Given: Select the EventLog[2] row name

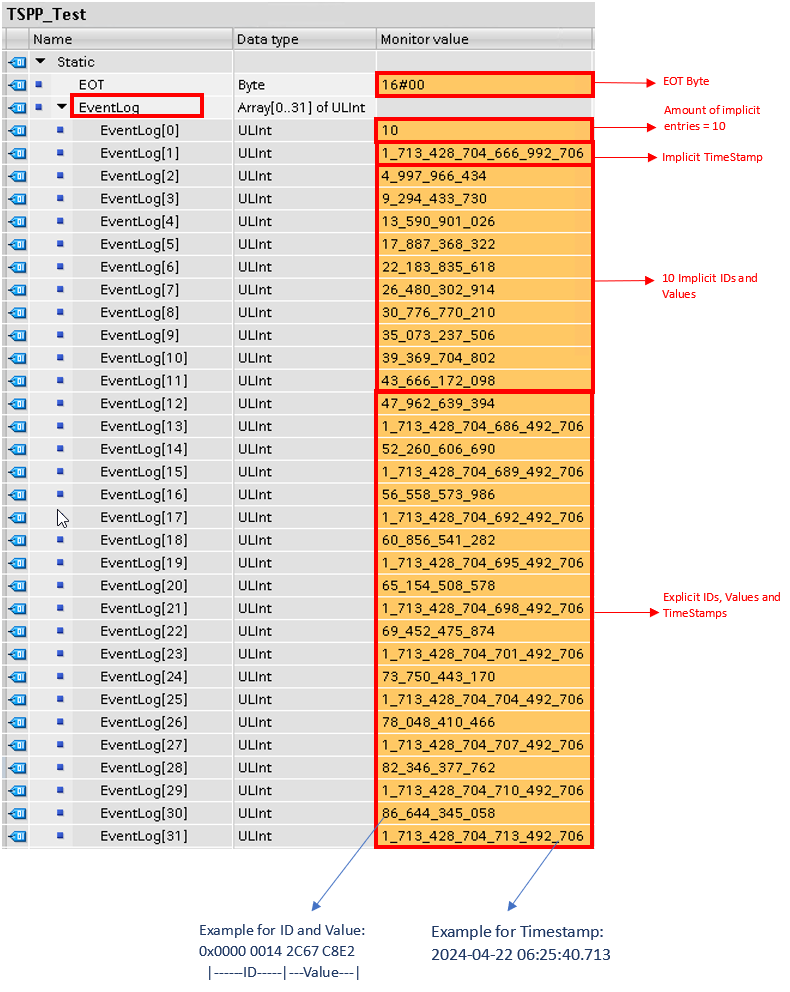Looking at the screenshot, I should coord(139,176).
